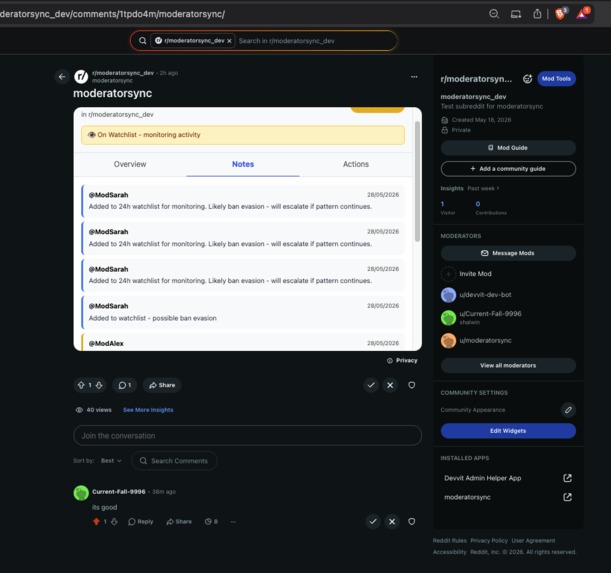
Task: Open Sort by Best dropdown
Action: [x=111, y=461]
